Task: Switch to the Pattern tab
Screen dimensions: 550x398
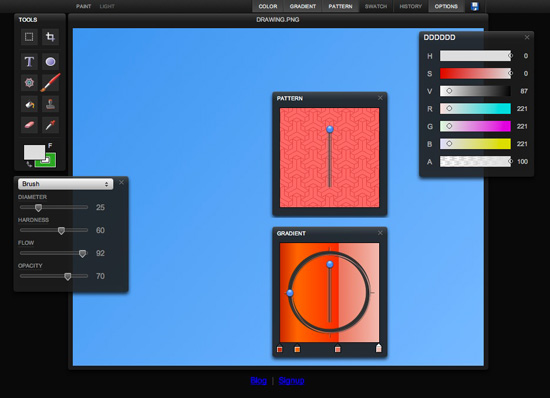Action: (x=340, y=6)
